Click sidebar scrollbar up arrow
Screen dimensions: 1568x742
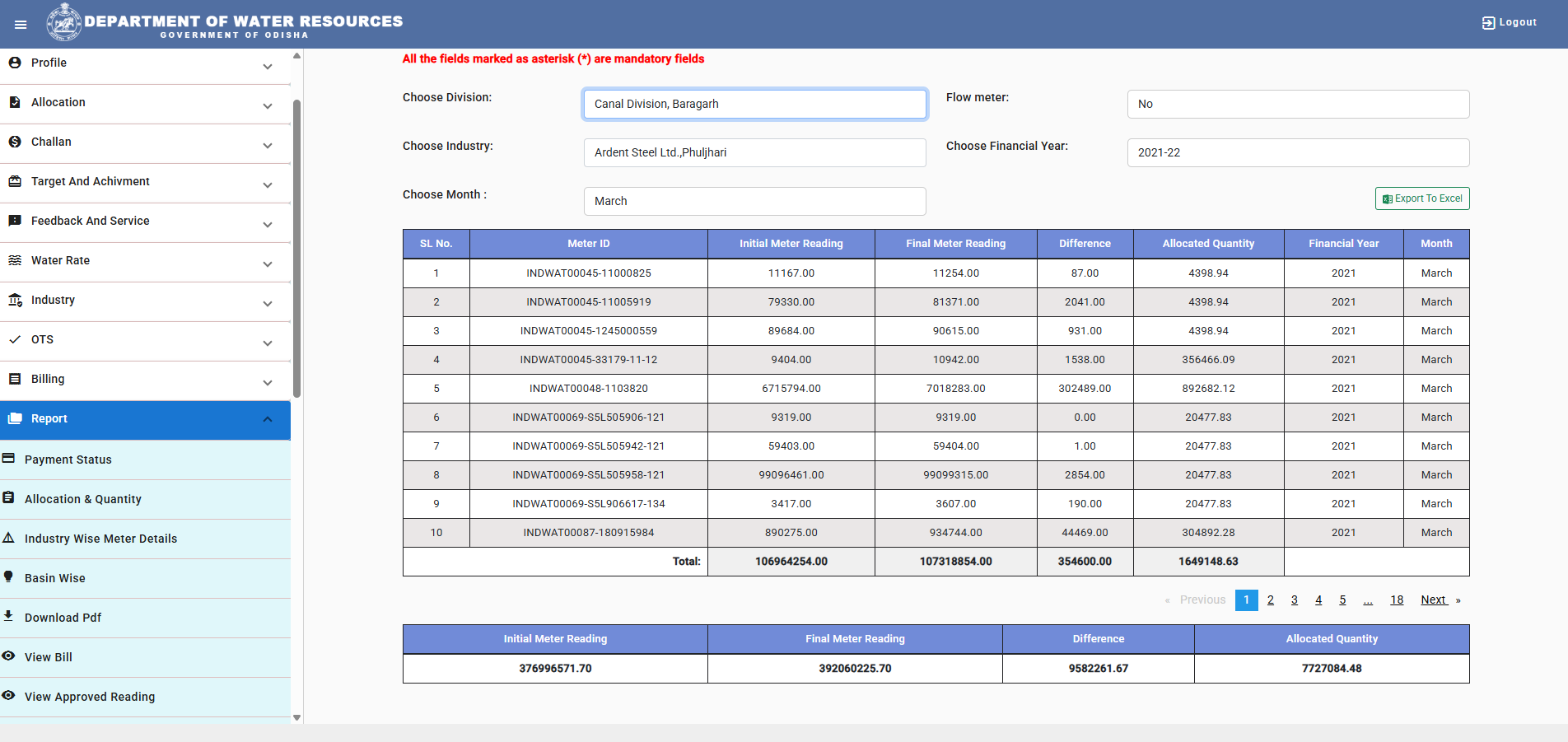point(297,56)
